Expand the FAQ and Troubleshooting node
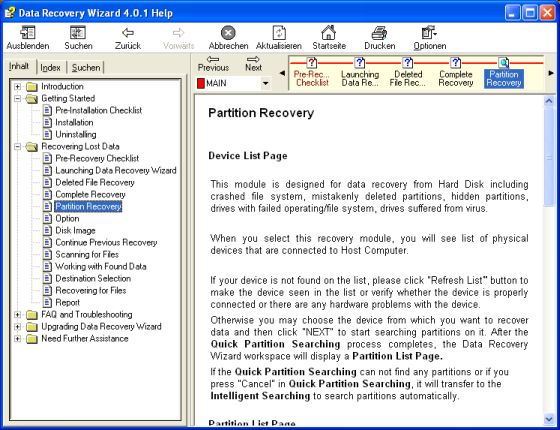Image resolution: width=560 pixels, height=430 pixels. [x=17, y=315]
